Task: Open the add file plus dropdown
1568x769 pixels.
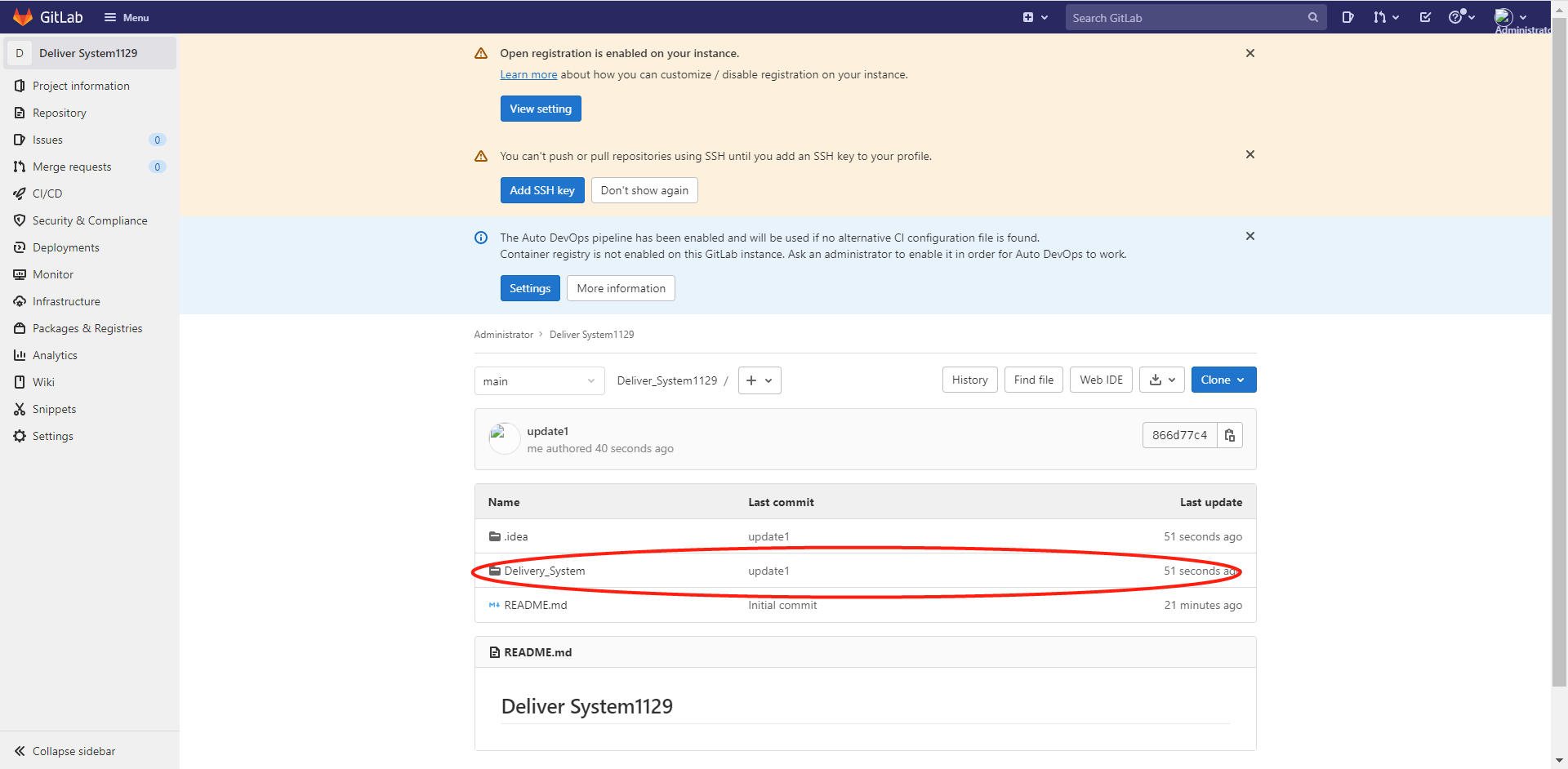Action: pos(759,380)
